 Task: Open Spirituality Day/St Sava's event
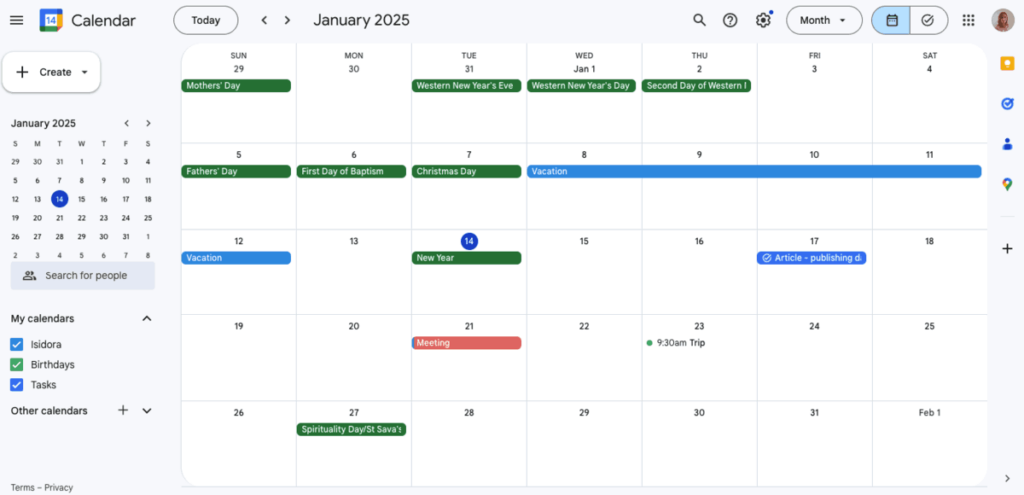pyautogui.click(x=351, y=430)
